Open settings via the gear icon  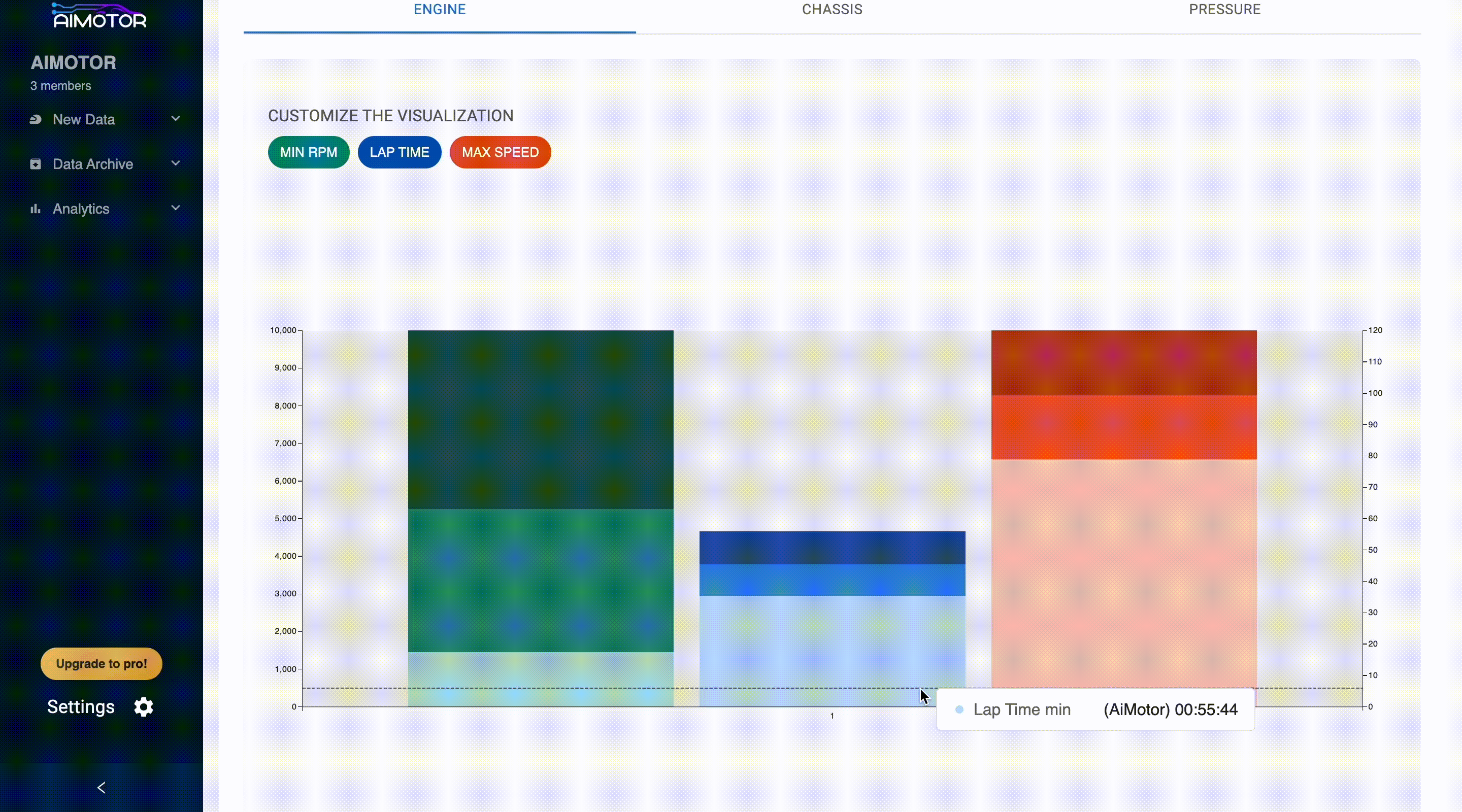pos(144,707)
